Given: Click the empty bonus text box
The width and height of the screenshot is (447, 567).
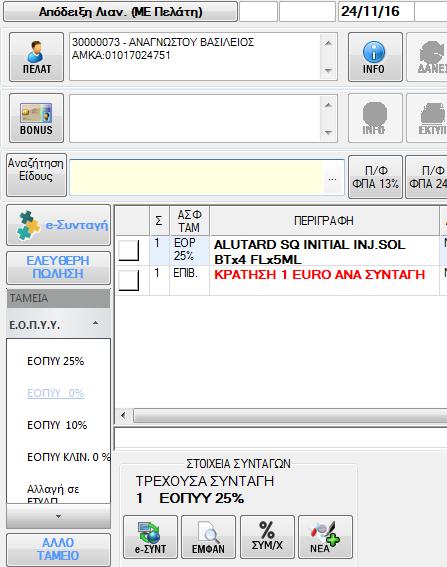Looking at the screenshot, I should coord(195,118).
